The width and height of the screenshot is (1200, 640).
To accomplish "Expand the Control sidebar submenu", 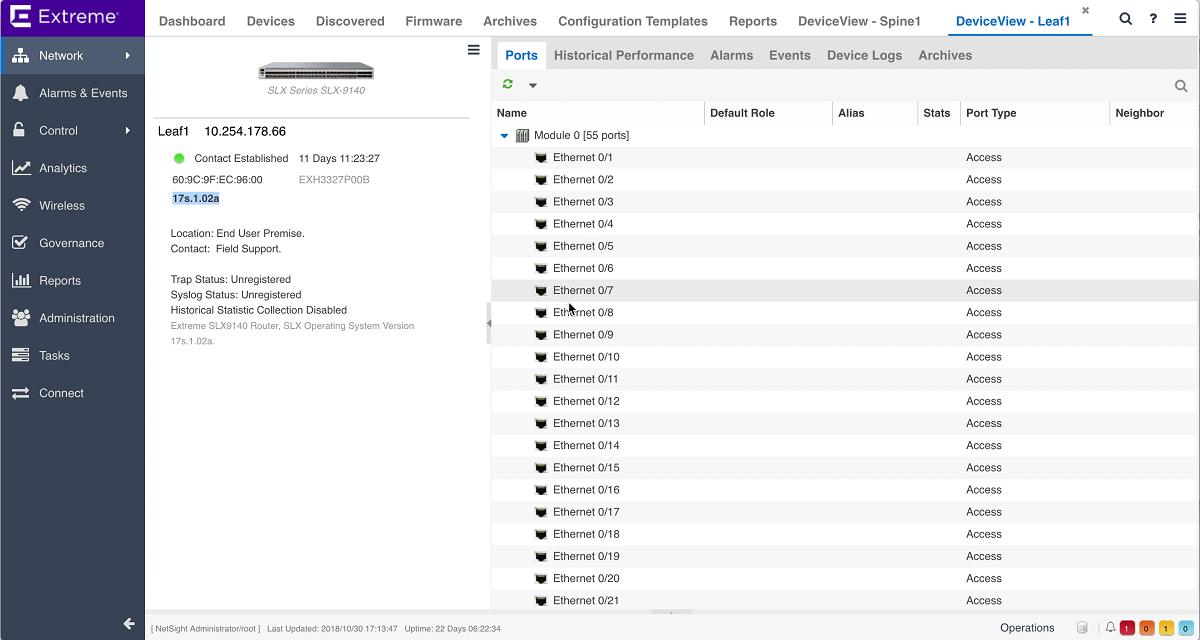I will [128, 131].
